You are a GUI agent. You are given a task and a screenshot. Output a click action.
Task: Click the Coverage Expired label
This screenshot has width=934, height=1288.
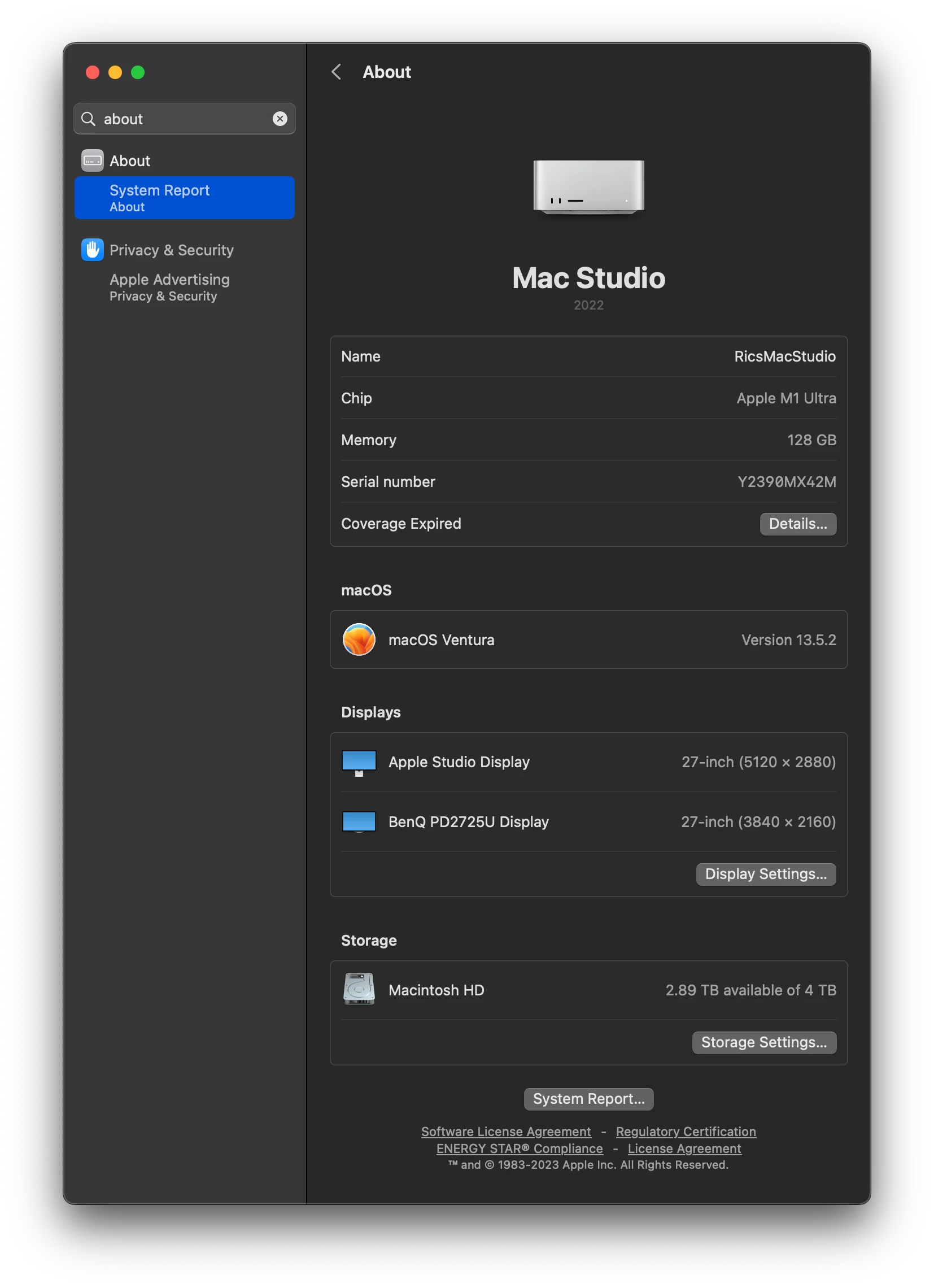[x=401, y=524]
